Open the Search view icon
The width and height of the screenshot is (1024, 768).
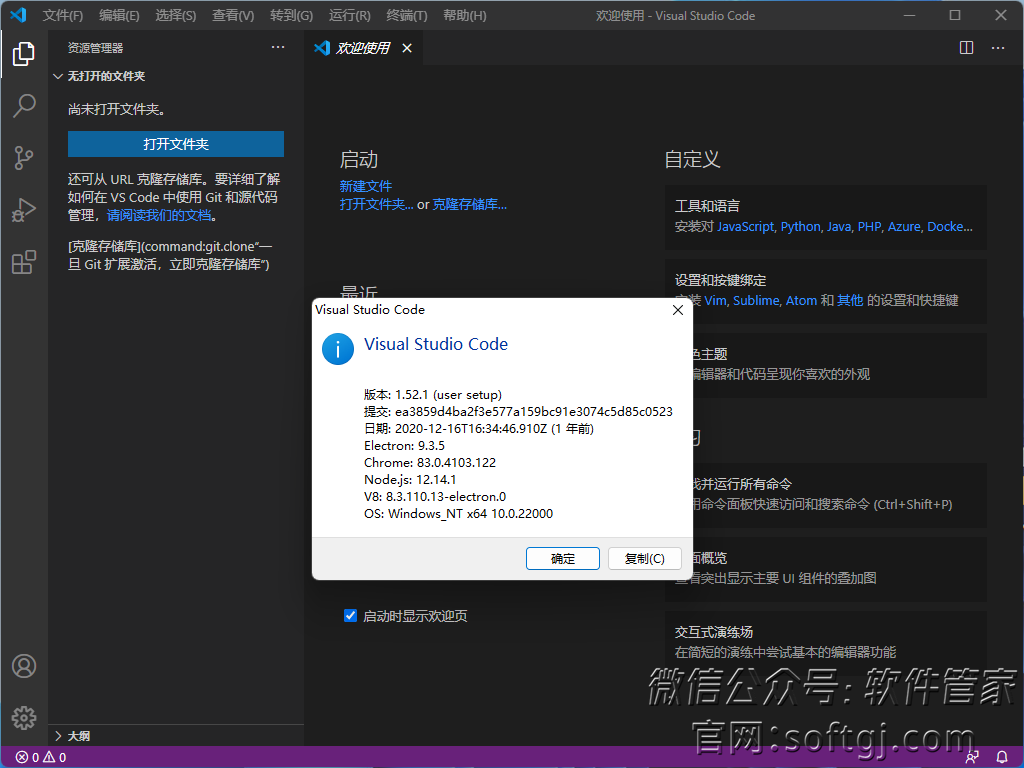(x=24, y=106)
